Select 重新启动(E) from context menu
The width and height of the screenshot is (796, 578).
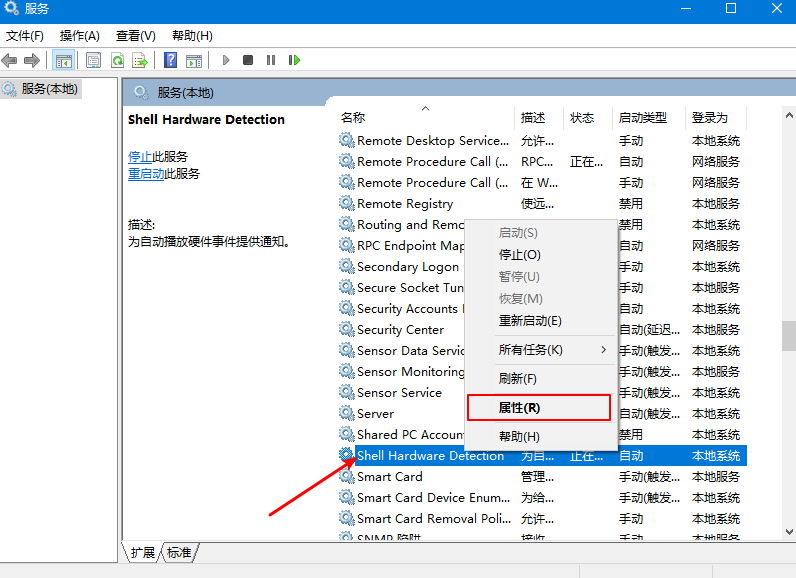point(530,321)
